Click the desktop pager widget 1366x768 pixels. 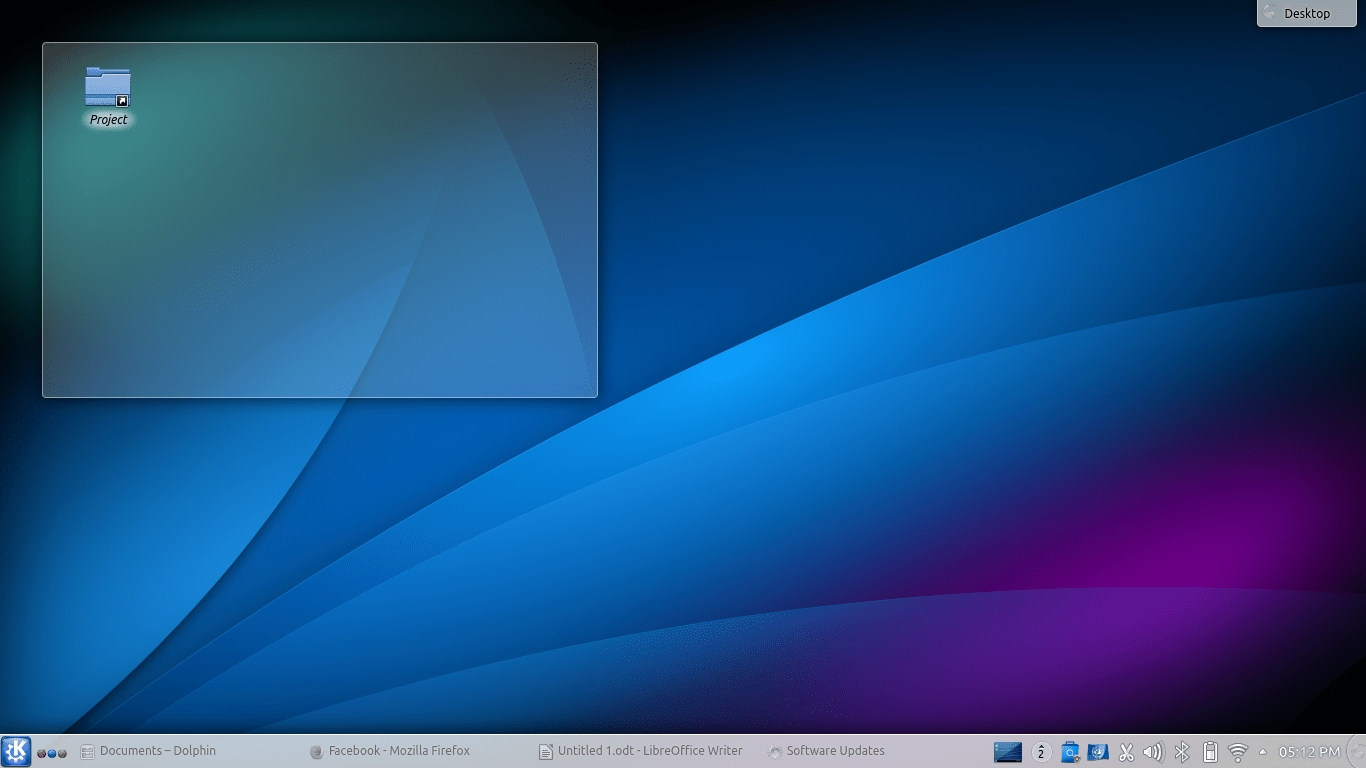(1008, 751)
